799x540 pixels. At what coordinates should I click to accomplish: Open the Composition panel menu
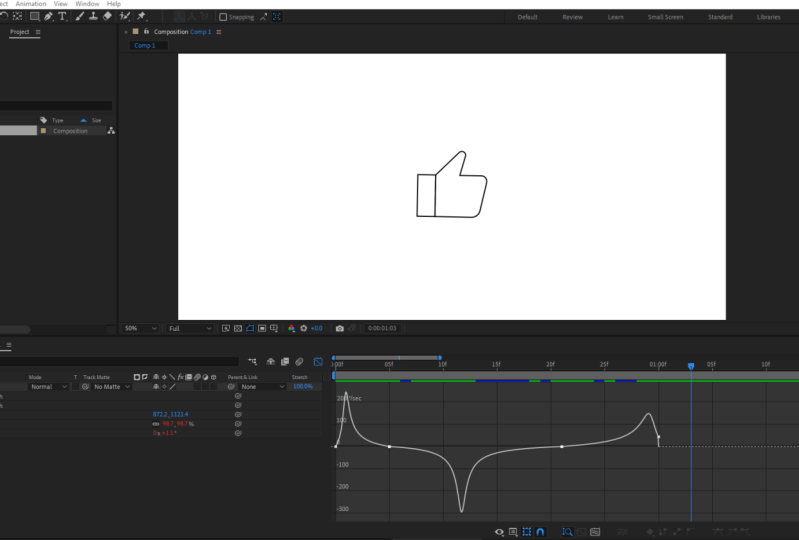point(219,32)
